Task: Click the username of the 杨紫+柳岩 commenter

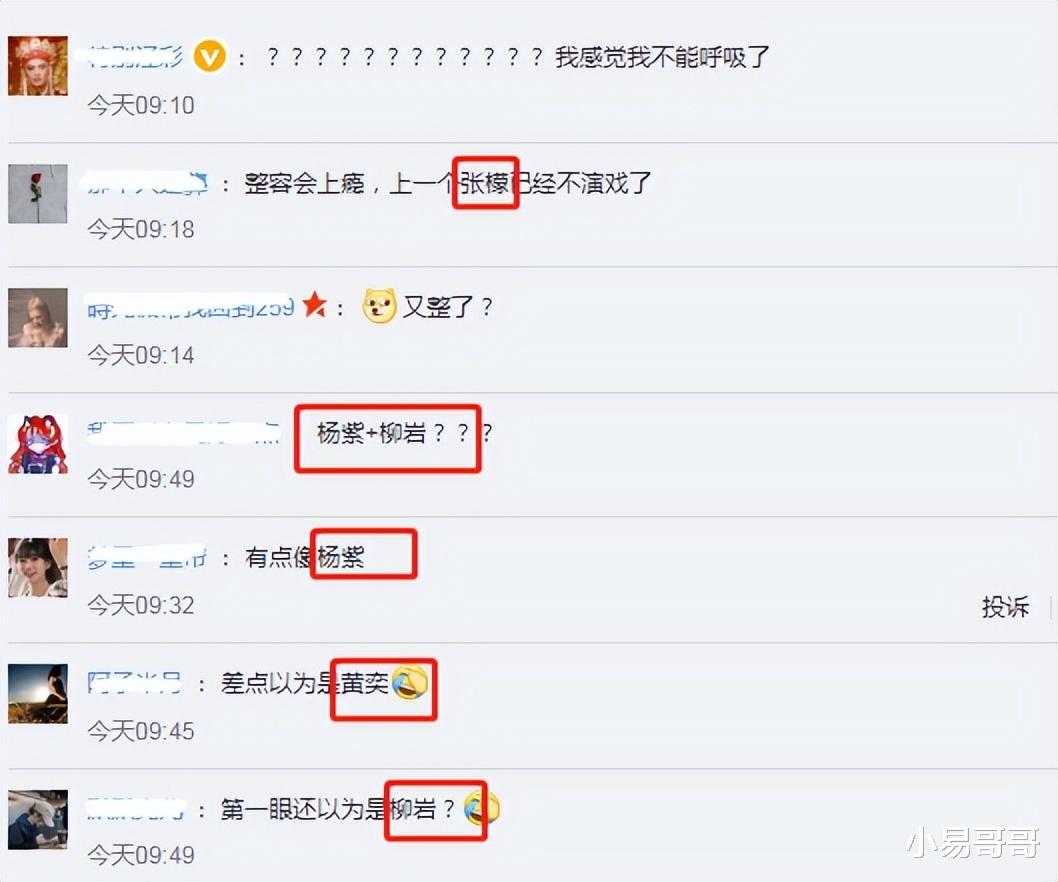Action: coord(183,433)
